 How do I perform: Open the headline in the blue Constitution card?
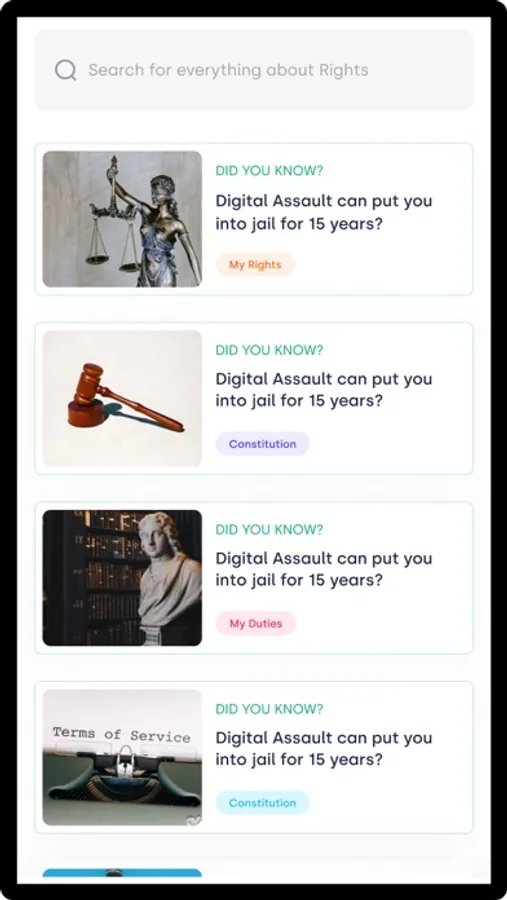(x=324, y=749)
